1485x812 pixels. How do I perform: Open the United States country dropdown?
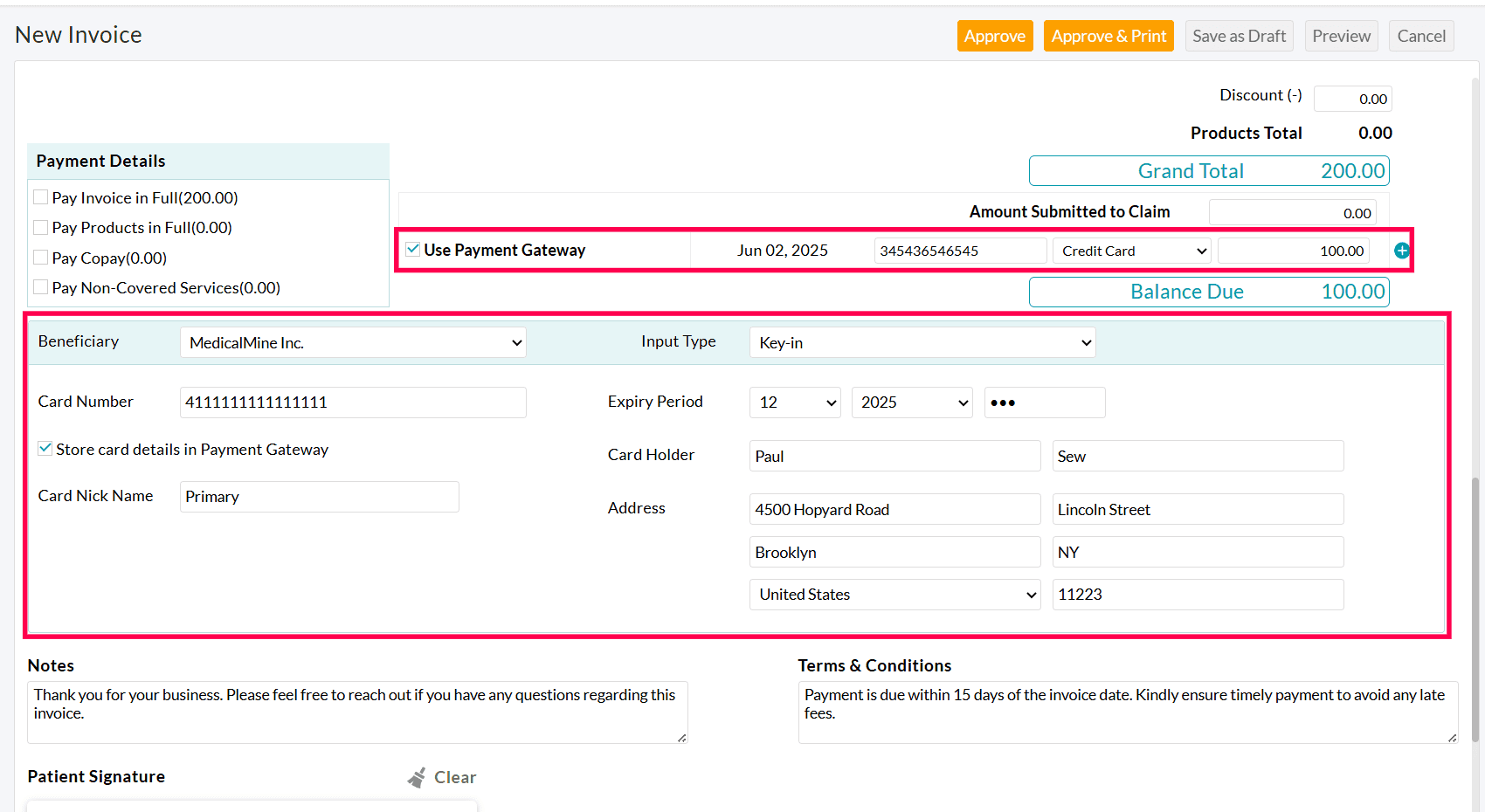click(894, 594)
